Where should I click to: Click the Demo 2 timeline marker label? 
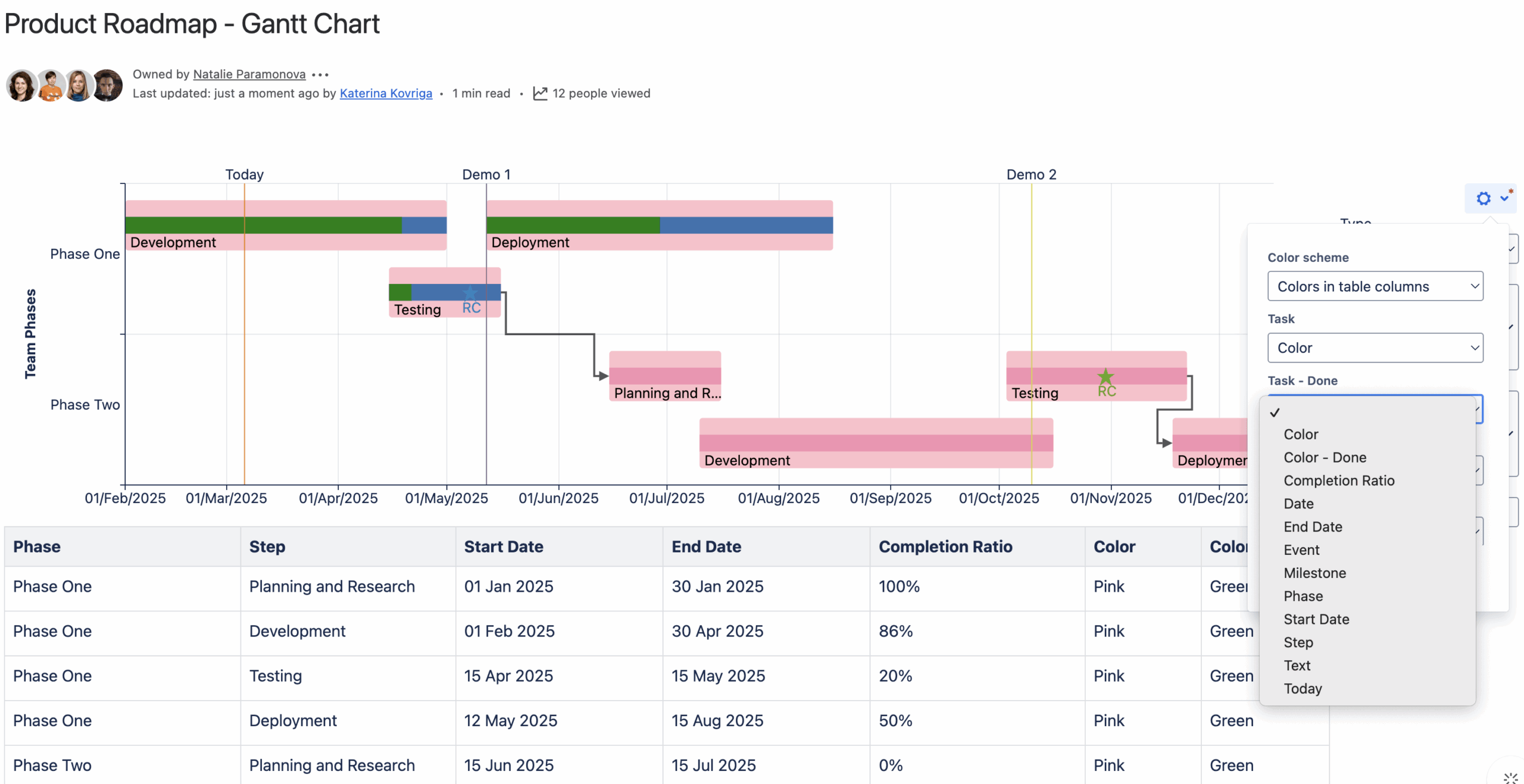pyautogui.click(x=1032, y=174)
